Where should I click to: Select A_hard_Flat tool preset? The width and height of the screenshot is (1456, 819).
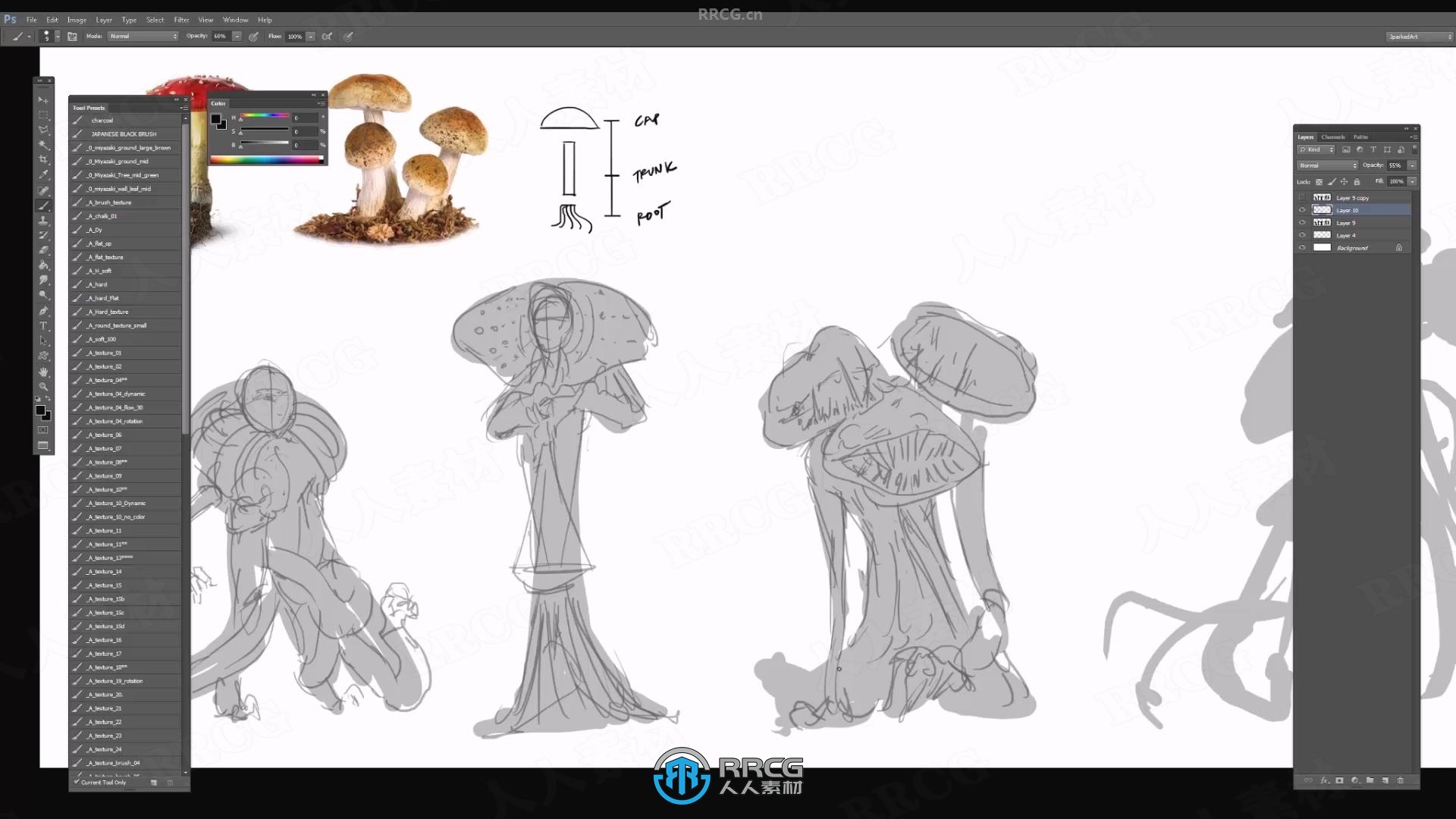[x=126, y=298]
